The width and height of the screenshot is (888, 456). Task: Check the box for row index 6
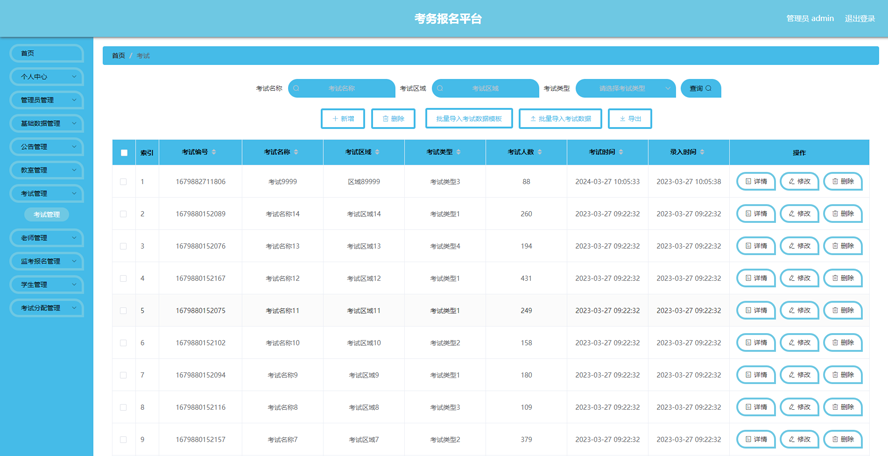(123, 343)
